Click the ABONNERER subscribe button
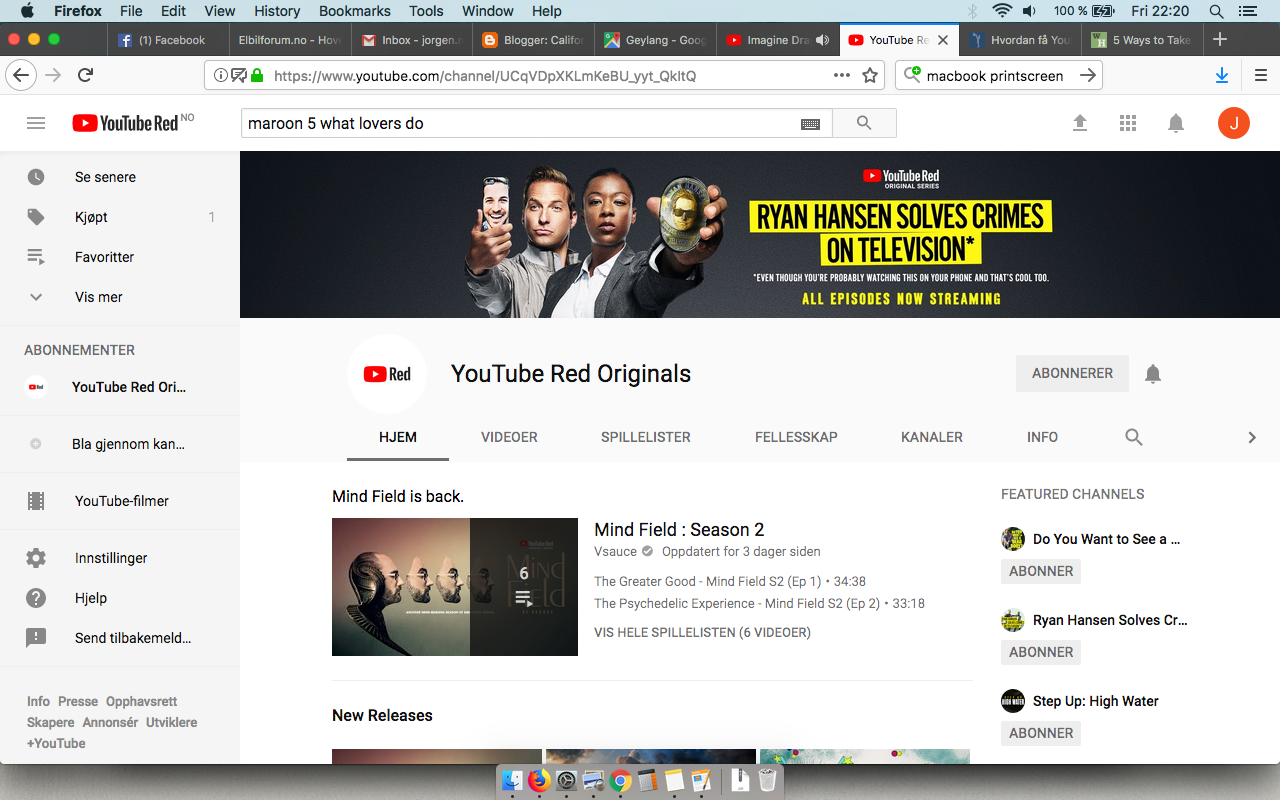Screen dimensions: 1280x800 pyautogui.click(x=1072, y=373)
